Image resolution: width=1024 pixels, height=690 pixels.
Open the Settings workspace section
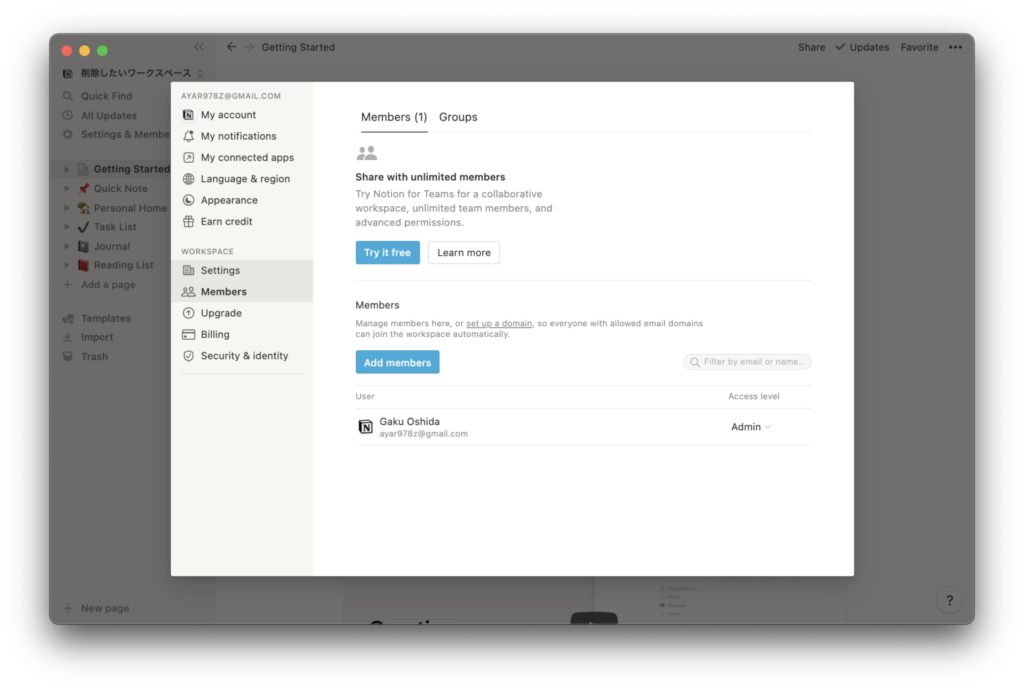(x=242, y=270)
